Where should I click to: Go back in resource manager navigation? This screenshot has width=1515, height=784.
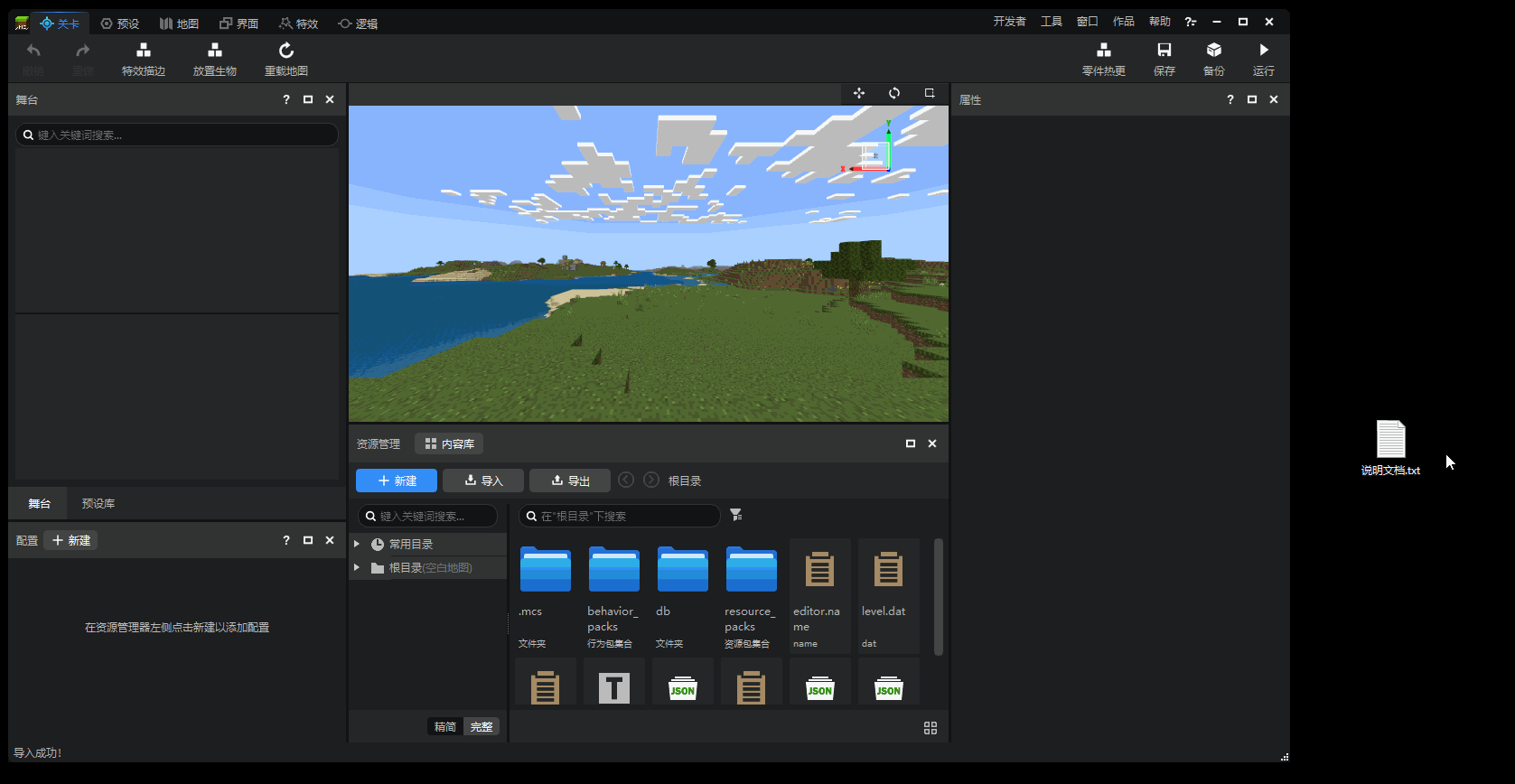(x=626, y=480)
